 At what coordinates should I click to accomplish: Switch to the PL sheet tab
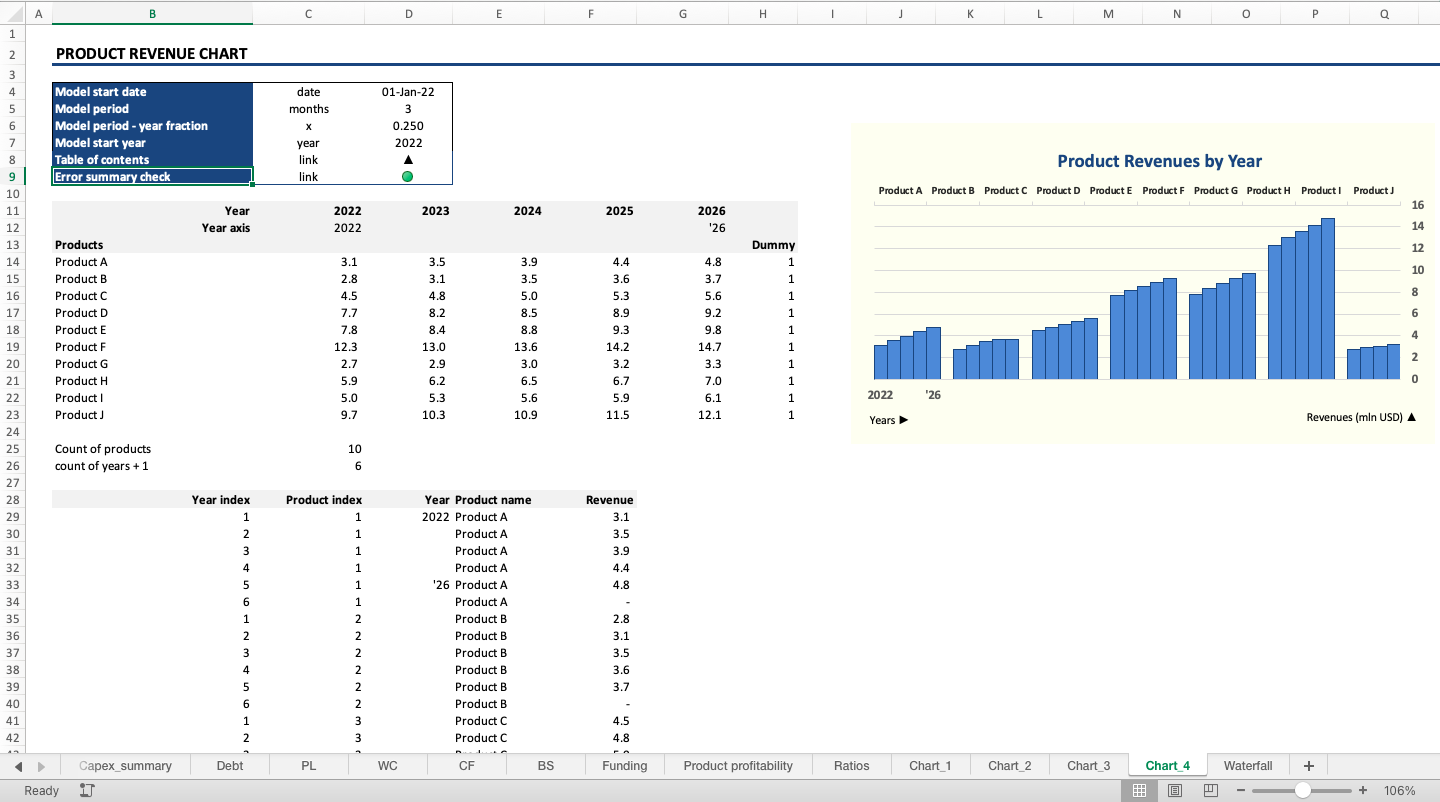coord(309,766)
